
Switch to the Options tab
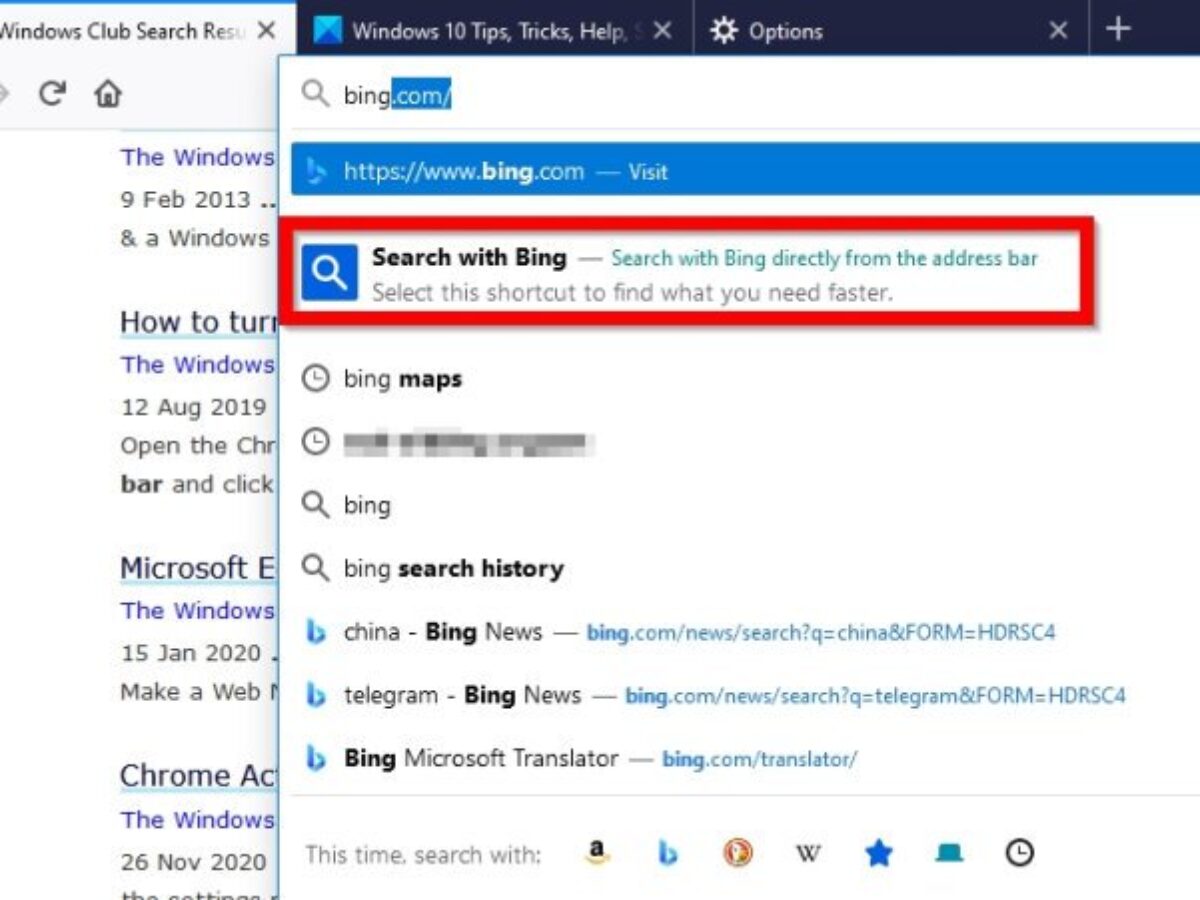890,31
